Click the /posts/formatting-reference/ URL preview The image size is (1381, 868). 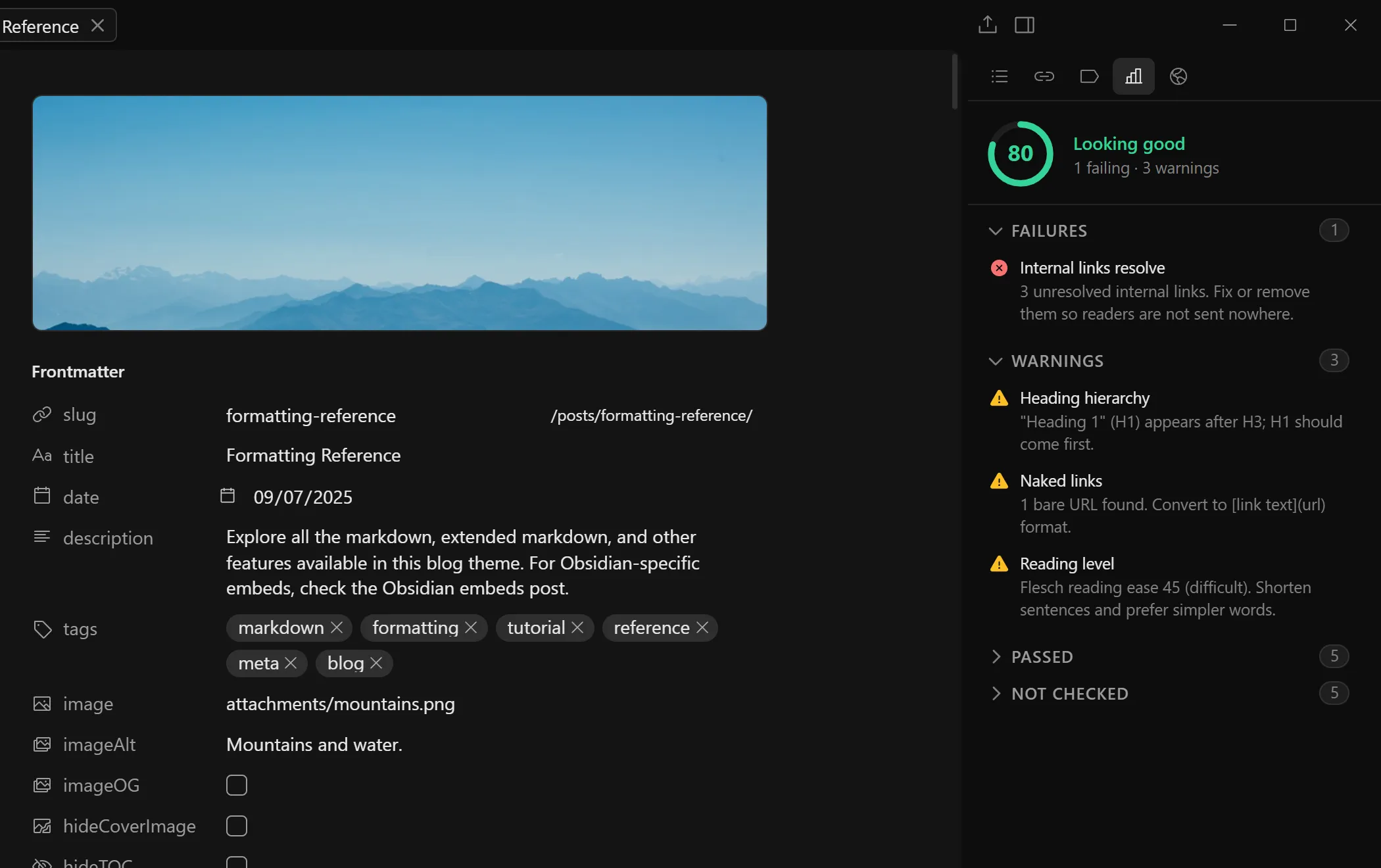[x=651, y=416]
